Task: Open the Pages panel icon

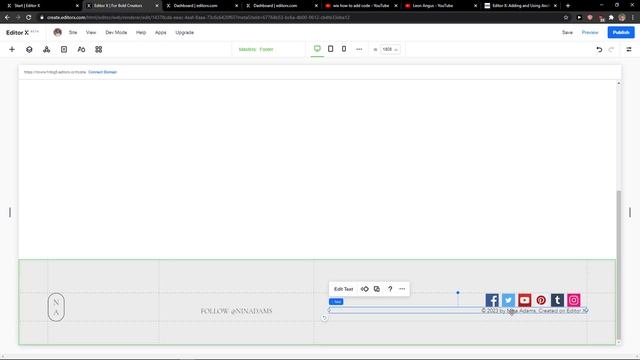Action: 64,49
